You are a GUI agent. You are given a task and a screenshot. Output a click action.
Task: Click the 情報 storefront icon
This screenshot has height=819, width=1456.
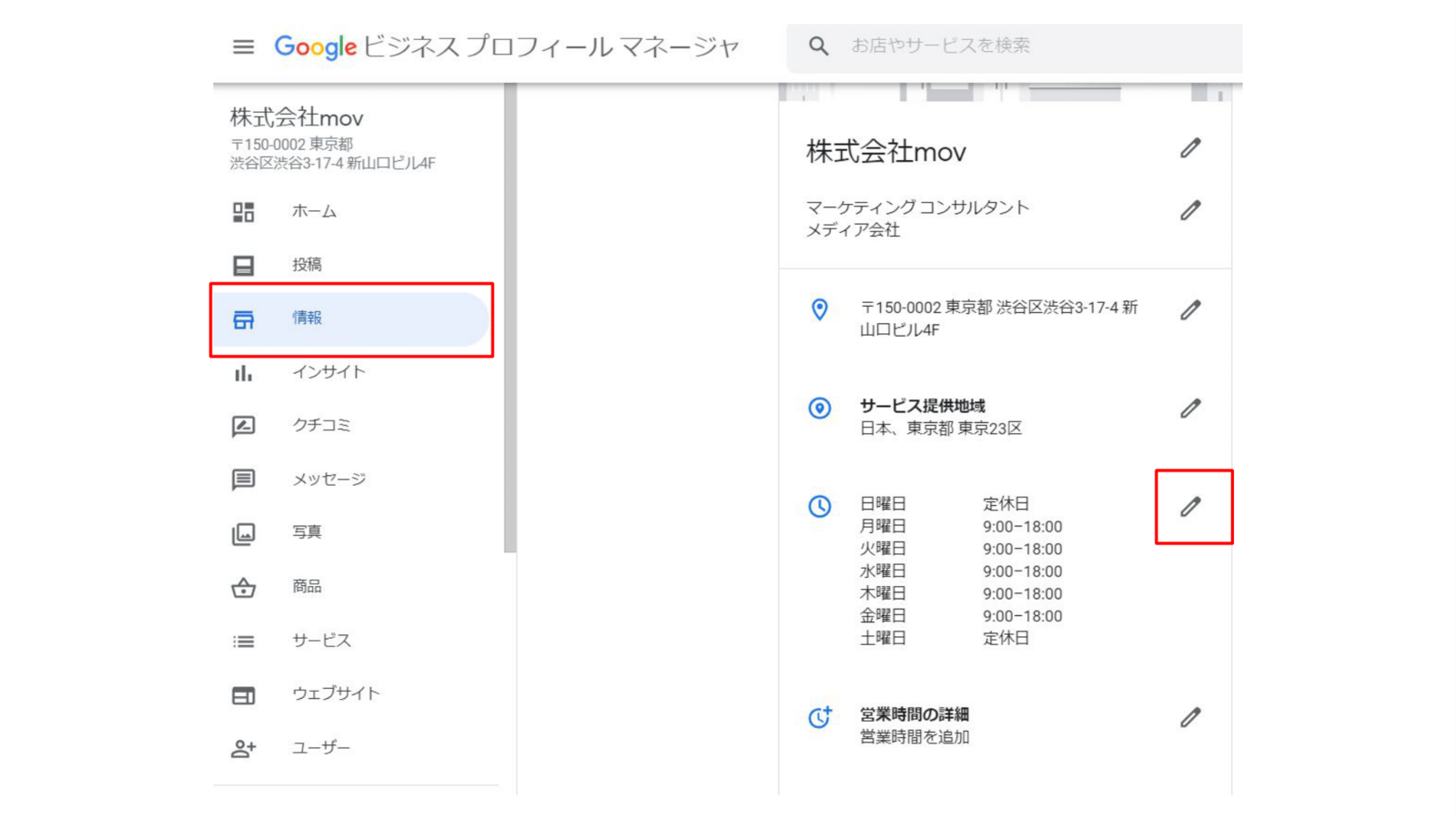243,319
